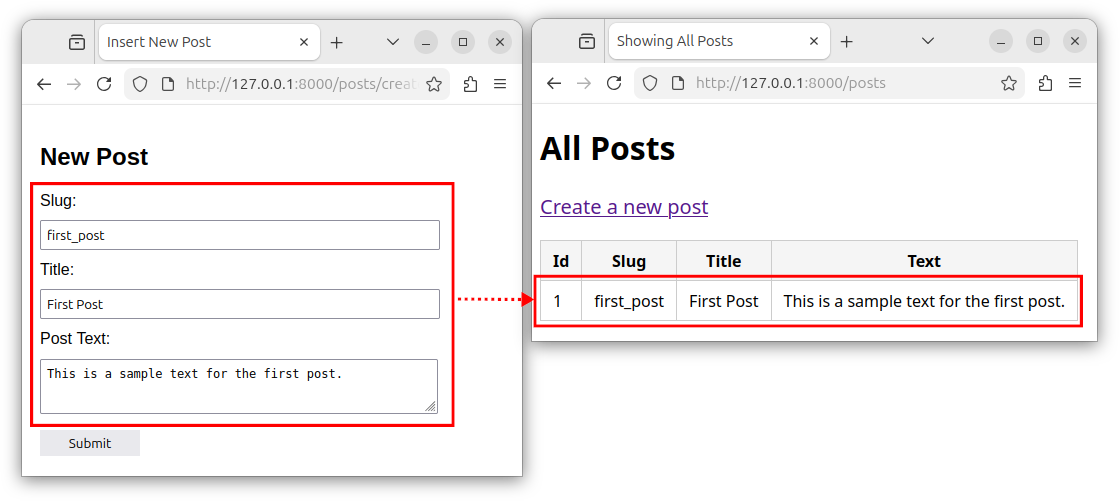Open extensions in the Showing All Posts window
The width and height of the screenshot is (1119, 501).
pyautogui.click(x=1045, y=84)
